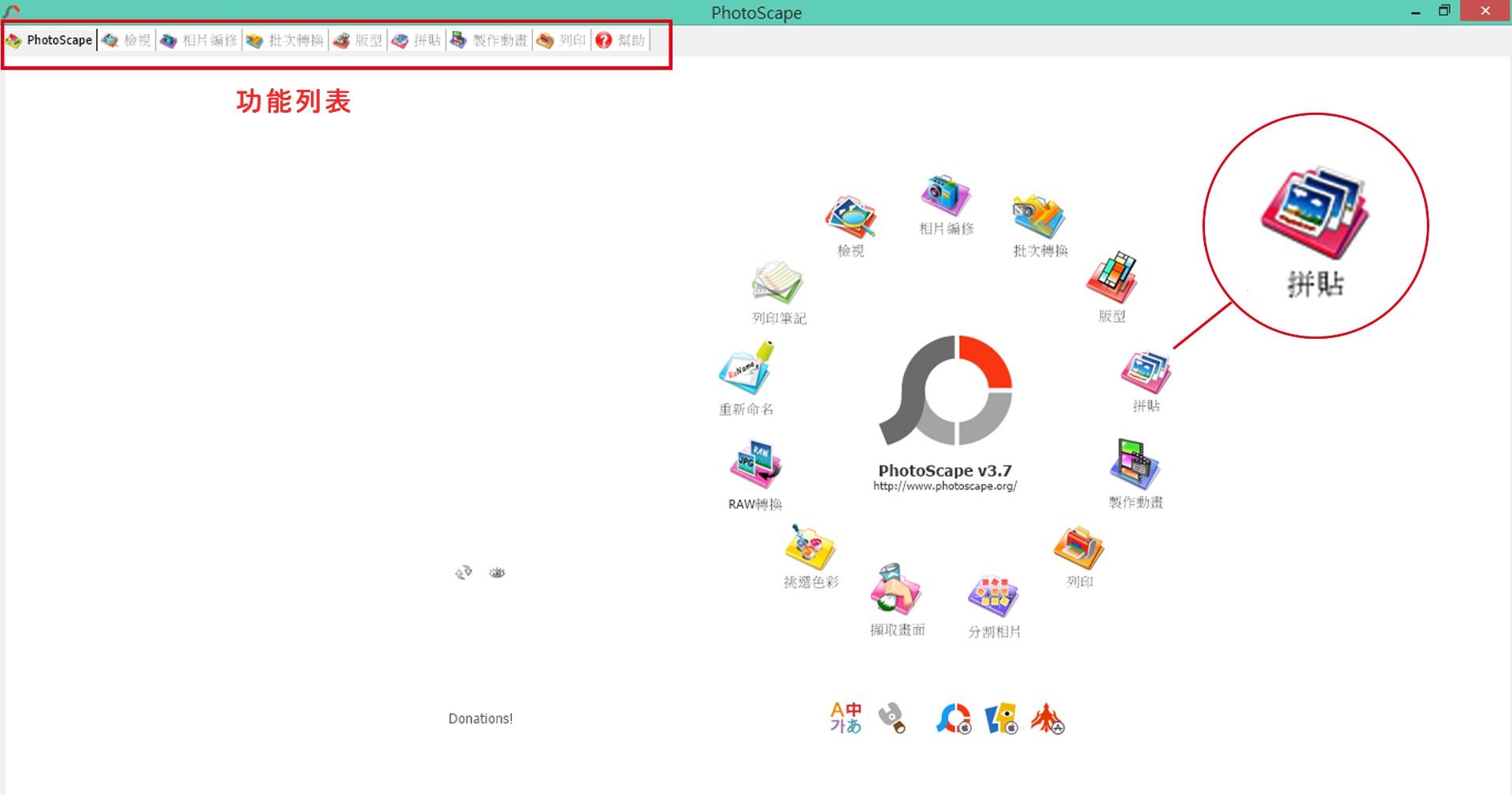Launch 分割相片 splitter icon
Viewport: 1512px width, 795px height.
pos(994,596)
